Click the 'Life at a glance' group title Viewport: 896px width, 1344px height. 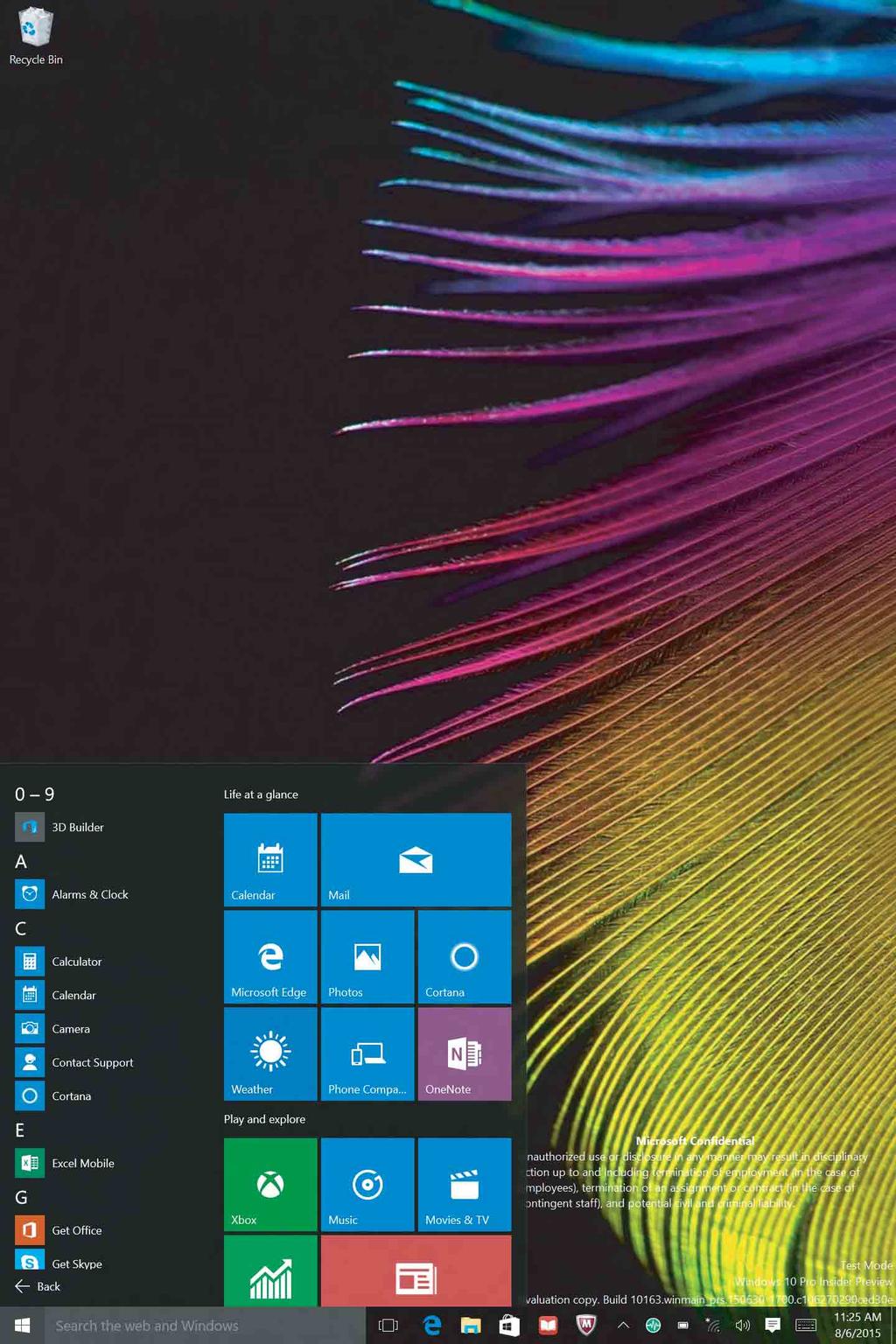tap(261, 794)
